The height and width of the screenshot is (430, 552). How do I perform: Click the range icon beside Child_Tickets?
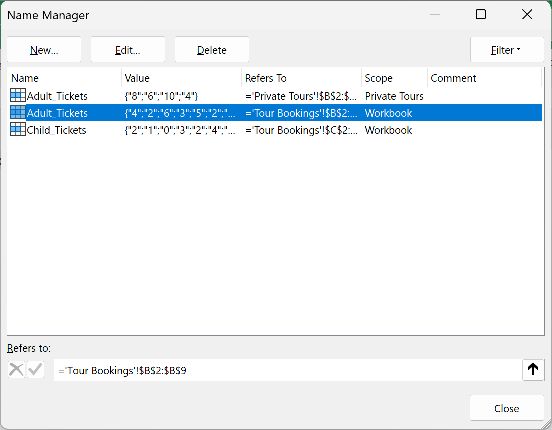[18, 129]
